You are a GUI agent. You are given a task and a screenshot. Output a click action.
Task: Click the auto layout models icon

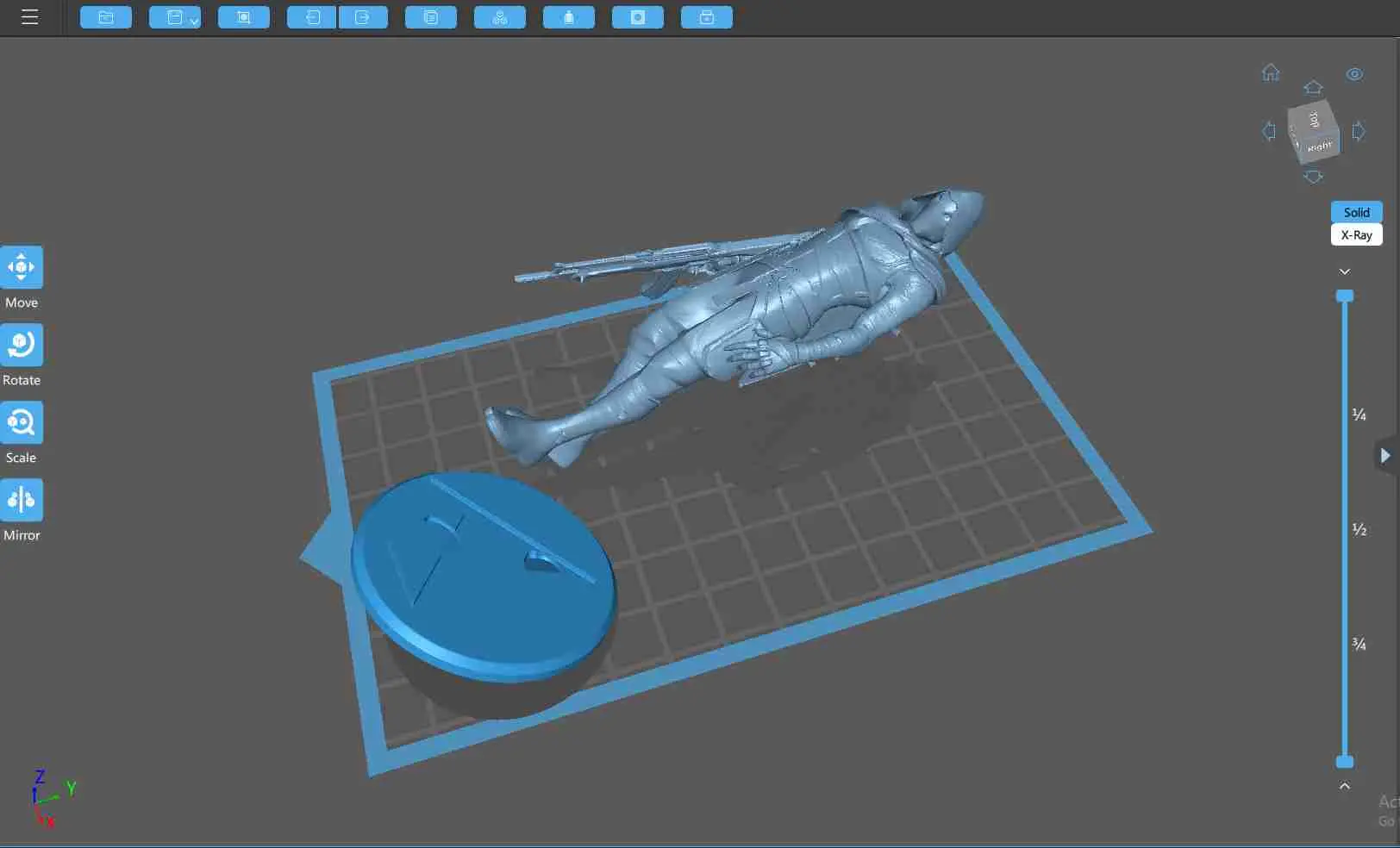tap(500, 17)
